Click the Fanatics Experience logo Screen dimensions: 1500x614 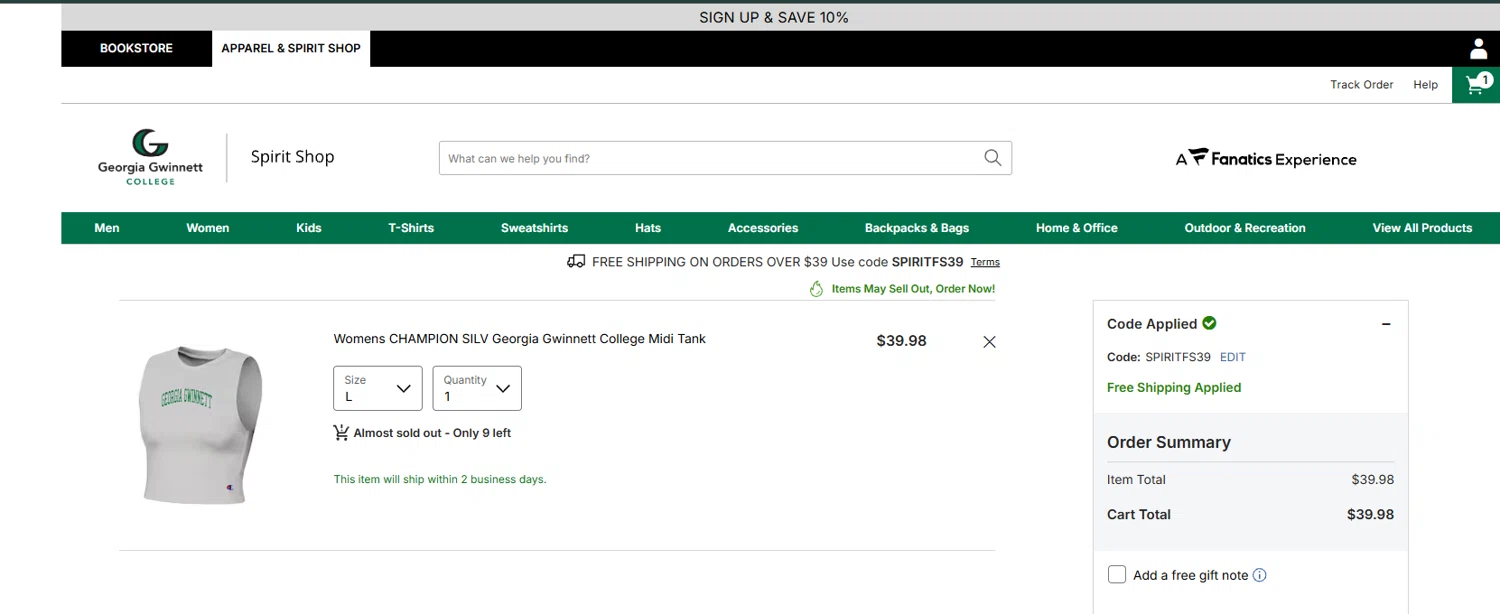(1266, 158)
